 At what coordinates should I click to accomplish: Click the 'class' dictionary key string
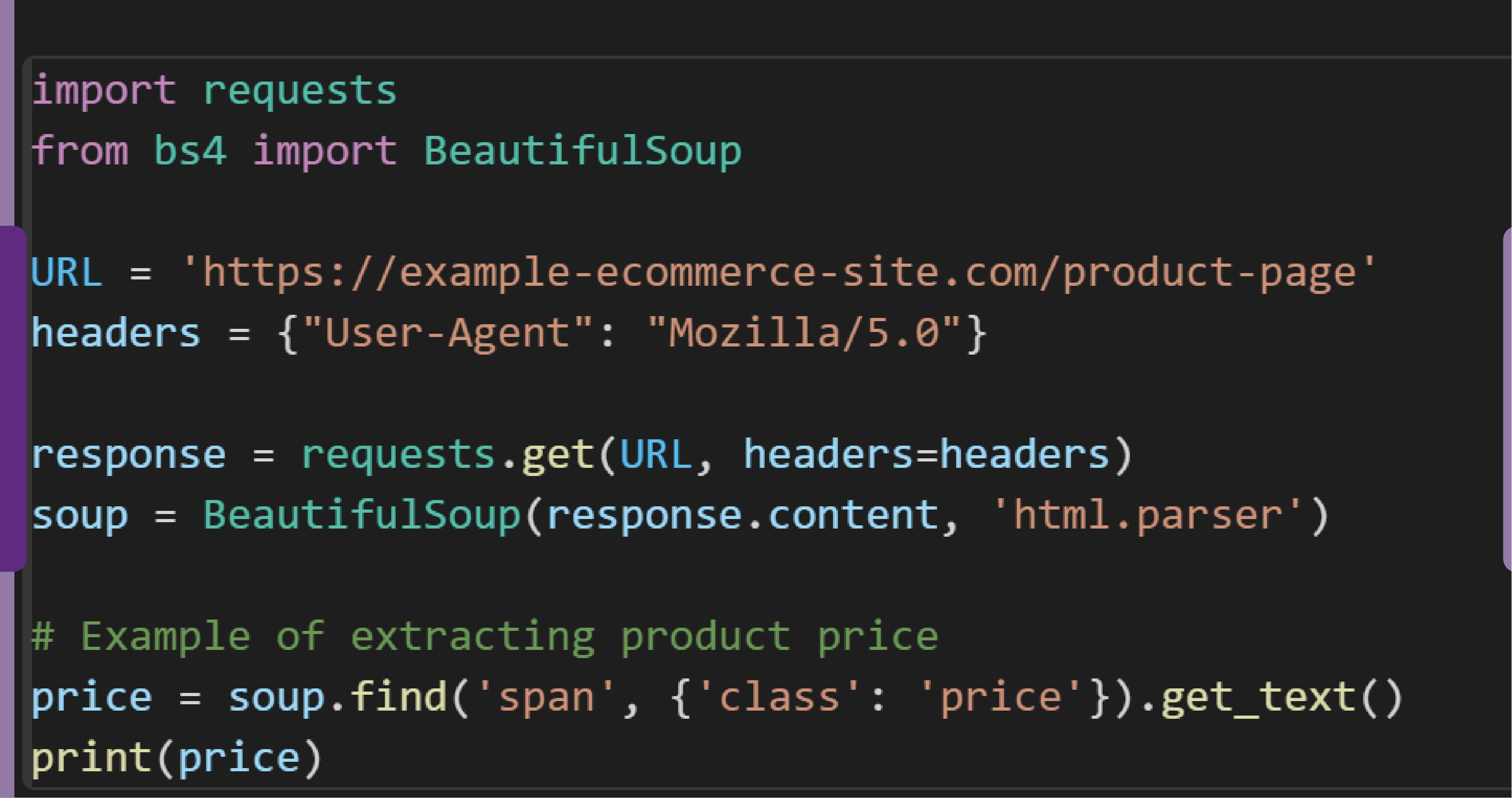pos(779,697)
